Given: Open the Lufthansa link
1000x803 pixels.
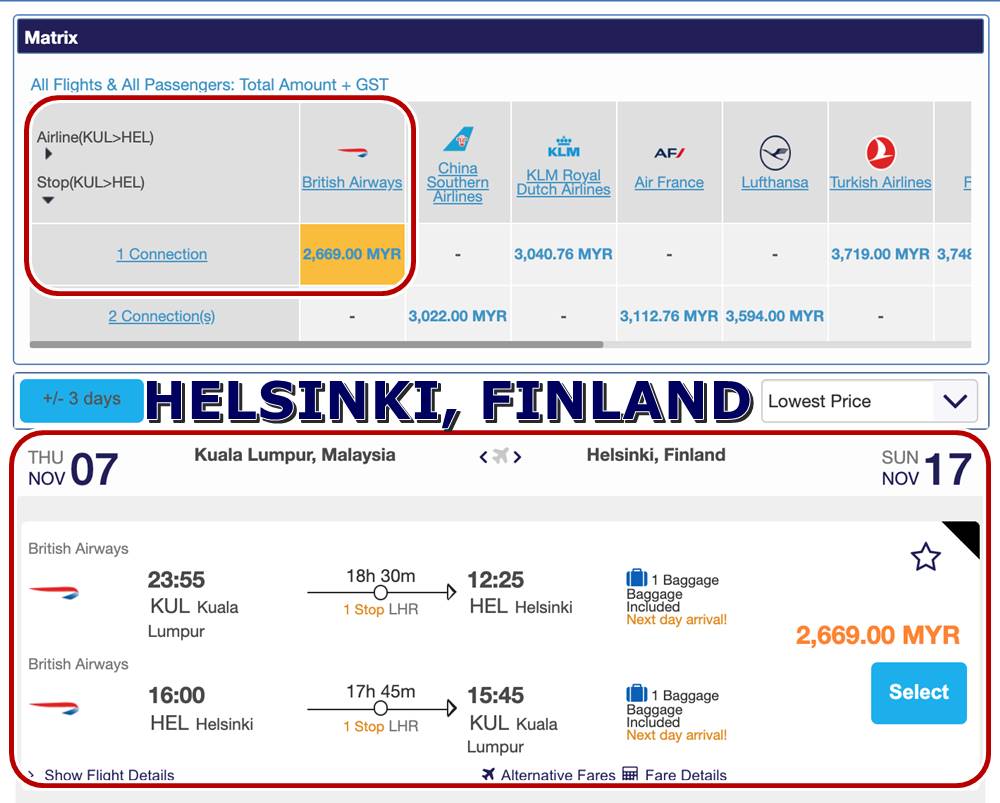Looking at the screenshot, I should click(775, 182).
